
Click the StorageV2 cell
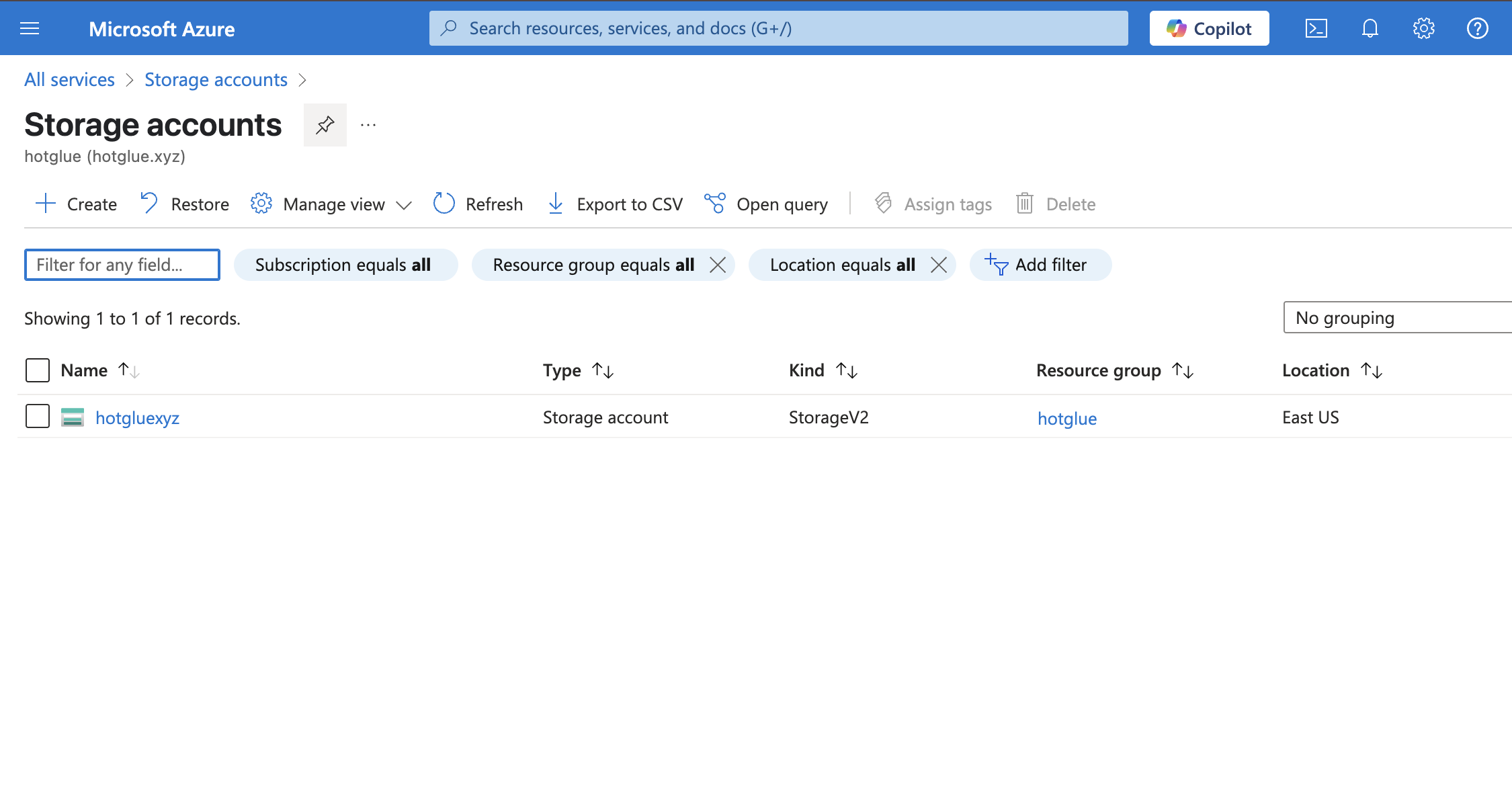click(829, 417)
